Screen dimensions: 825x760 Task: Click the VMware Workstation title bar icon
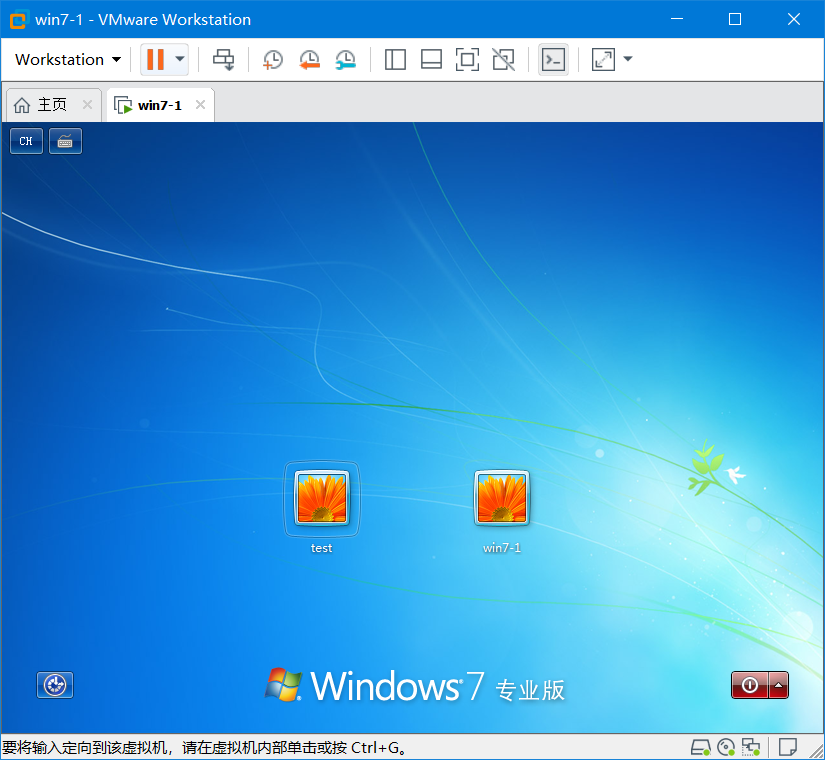(x=18, y=19)
